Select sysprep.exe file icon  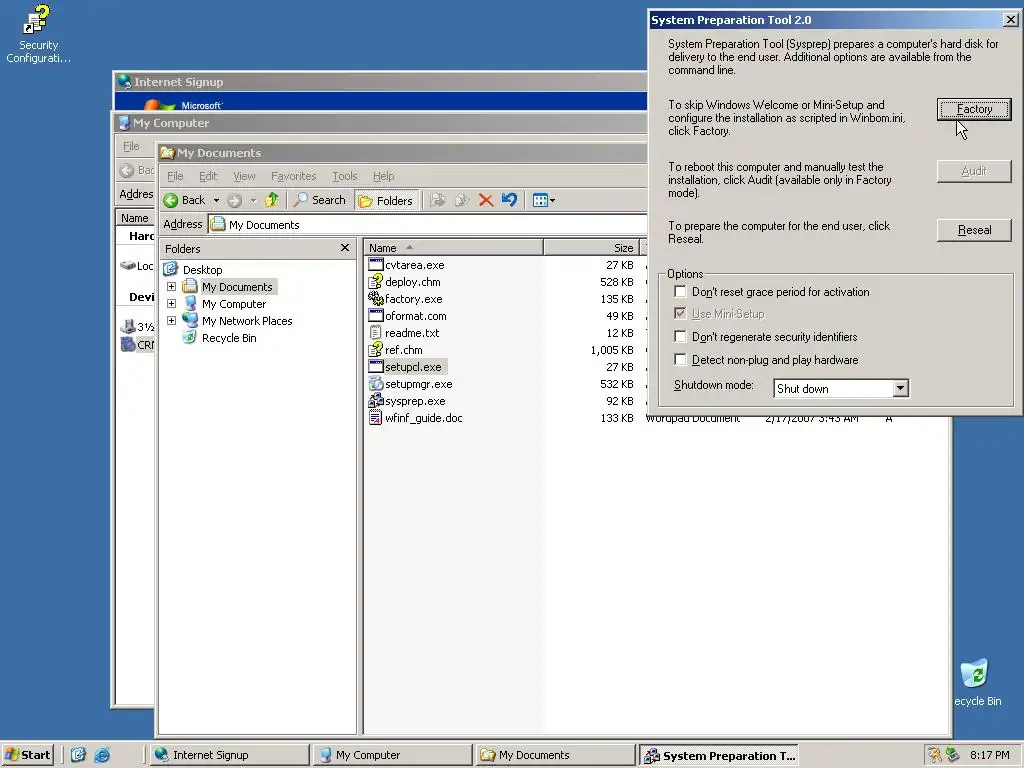click(376, 401)
